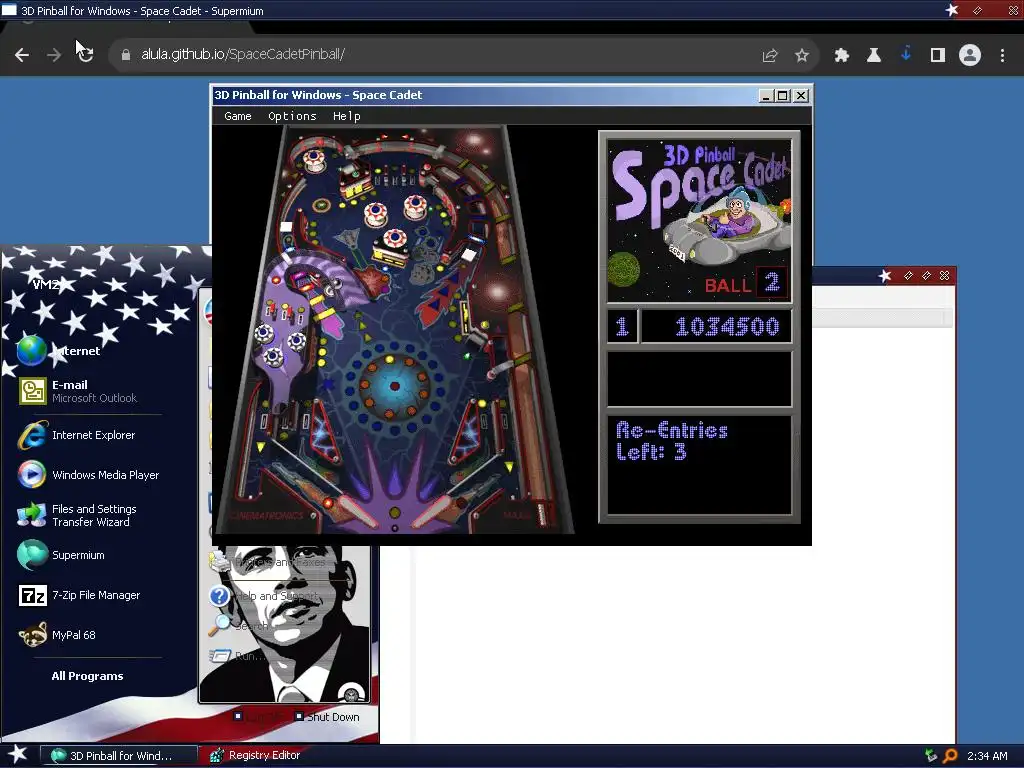Switch to 3D Pinball taskbar button
The width and height of the screenshot is (1024, 768).
(x=118, y=756)
